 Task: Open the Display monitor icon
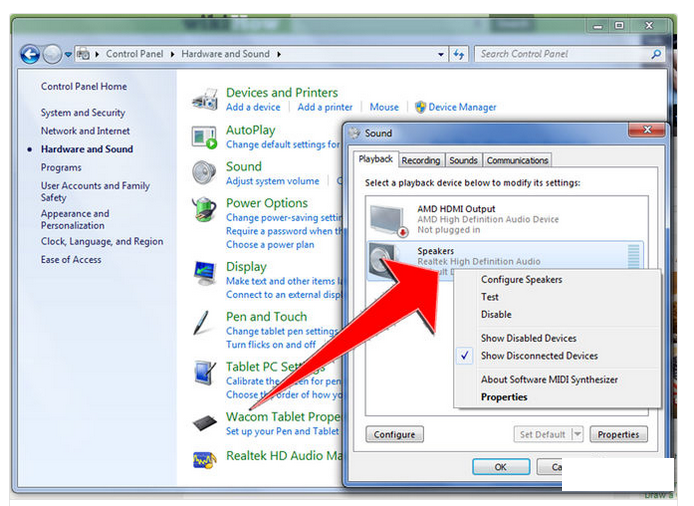(205, 273)
